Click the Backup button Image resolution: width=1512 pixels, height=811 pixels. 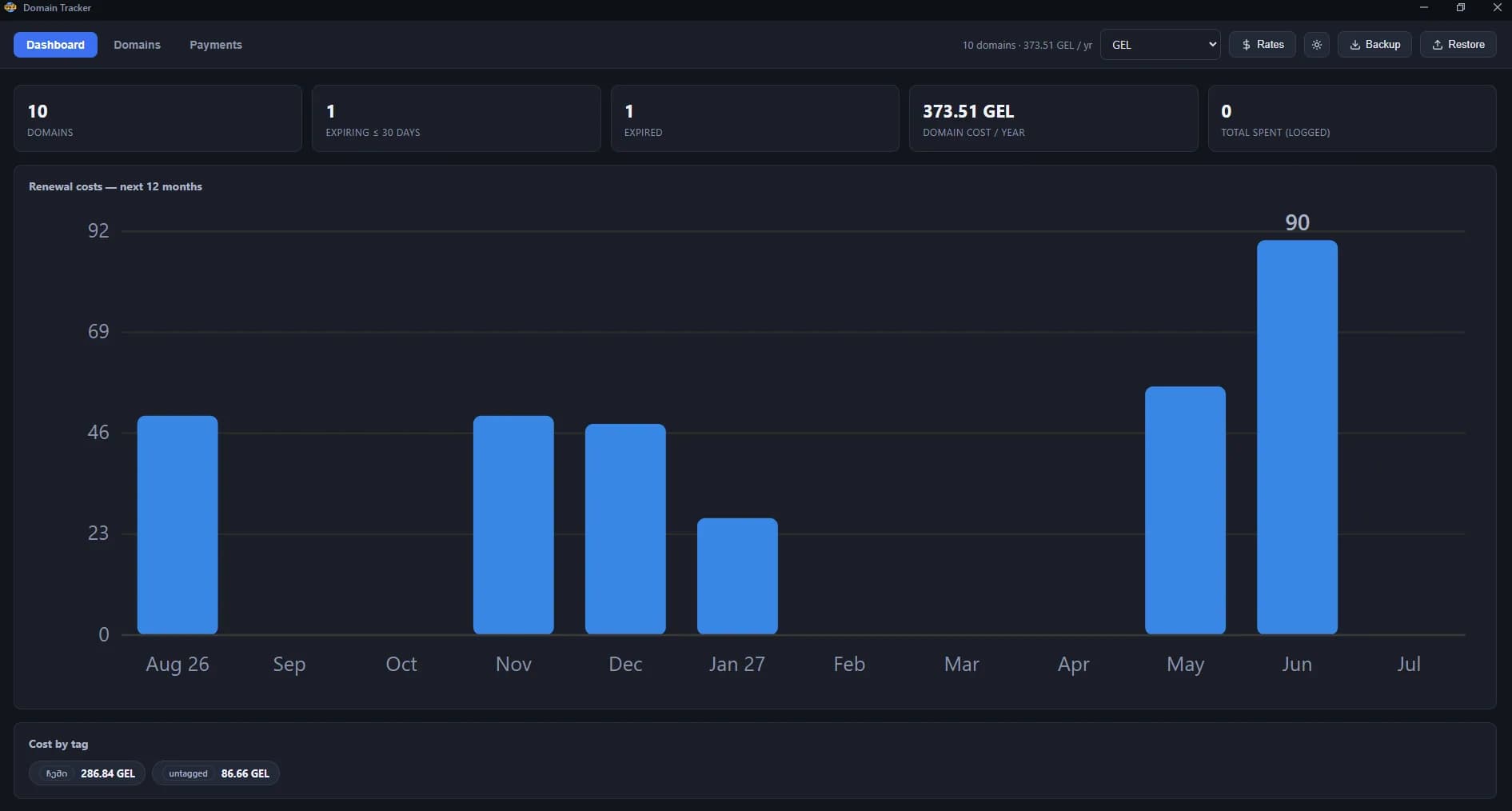point(1374,45)
